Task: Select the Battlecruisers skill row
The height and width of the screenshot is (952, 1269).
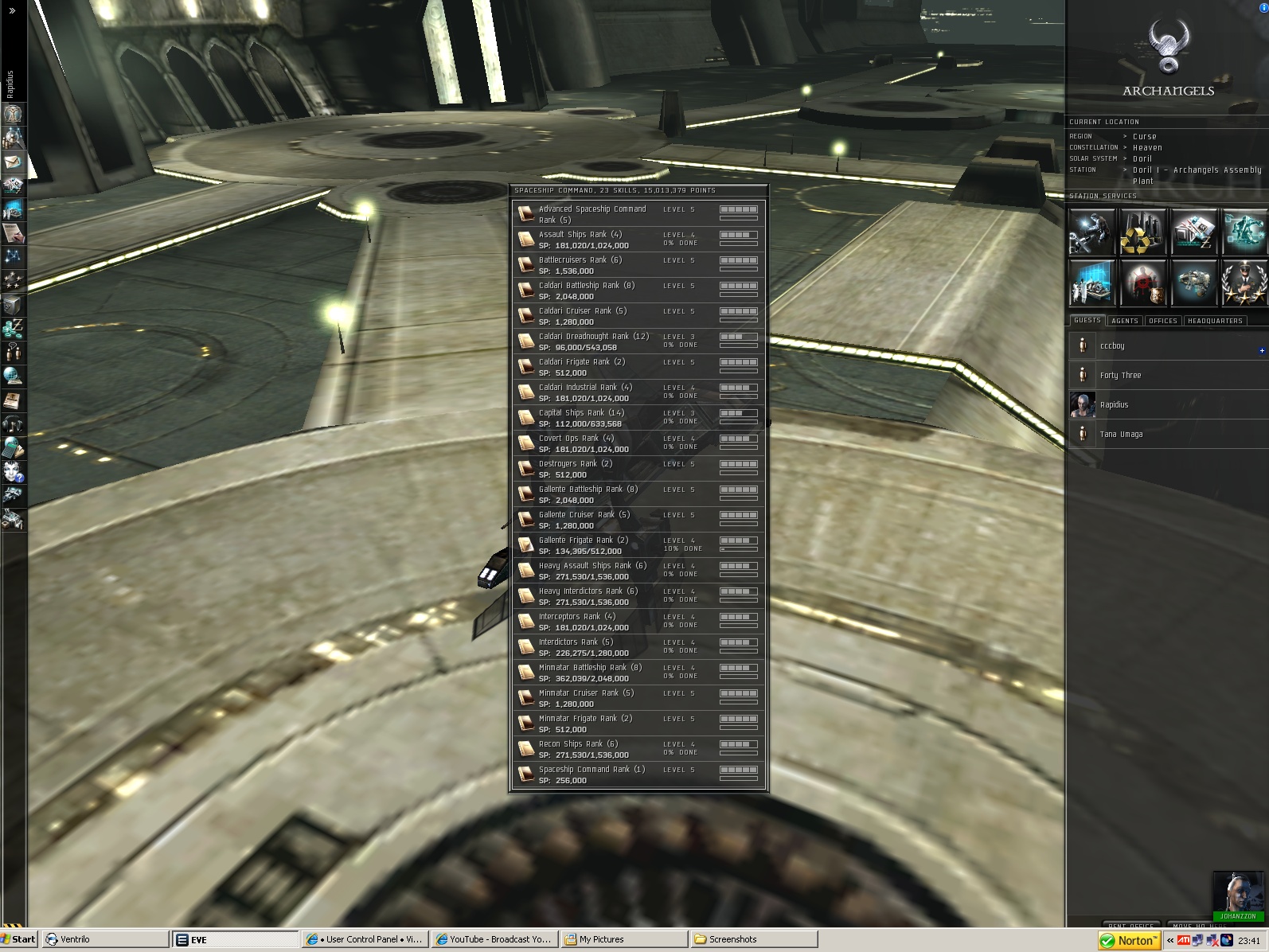Action: (638, 265)
